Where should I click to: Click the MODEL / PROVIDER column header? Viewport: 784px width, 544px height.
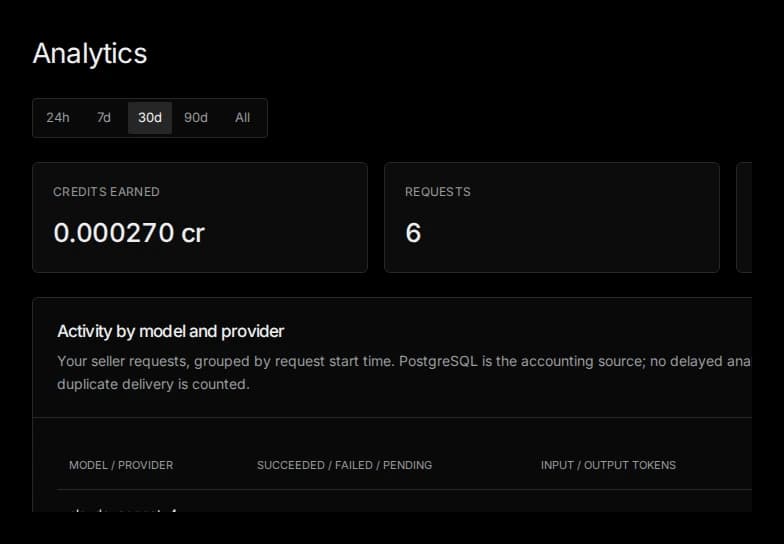pos(121,466)
